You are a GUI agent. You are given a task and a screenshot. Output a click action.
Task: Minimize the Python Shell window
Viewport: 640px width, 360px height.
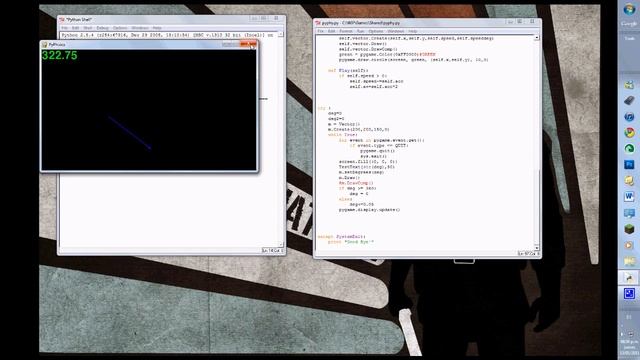click(255, 18)
